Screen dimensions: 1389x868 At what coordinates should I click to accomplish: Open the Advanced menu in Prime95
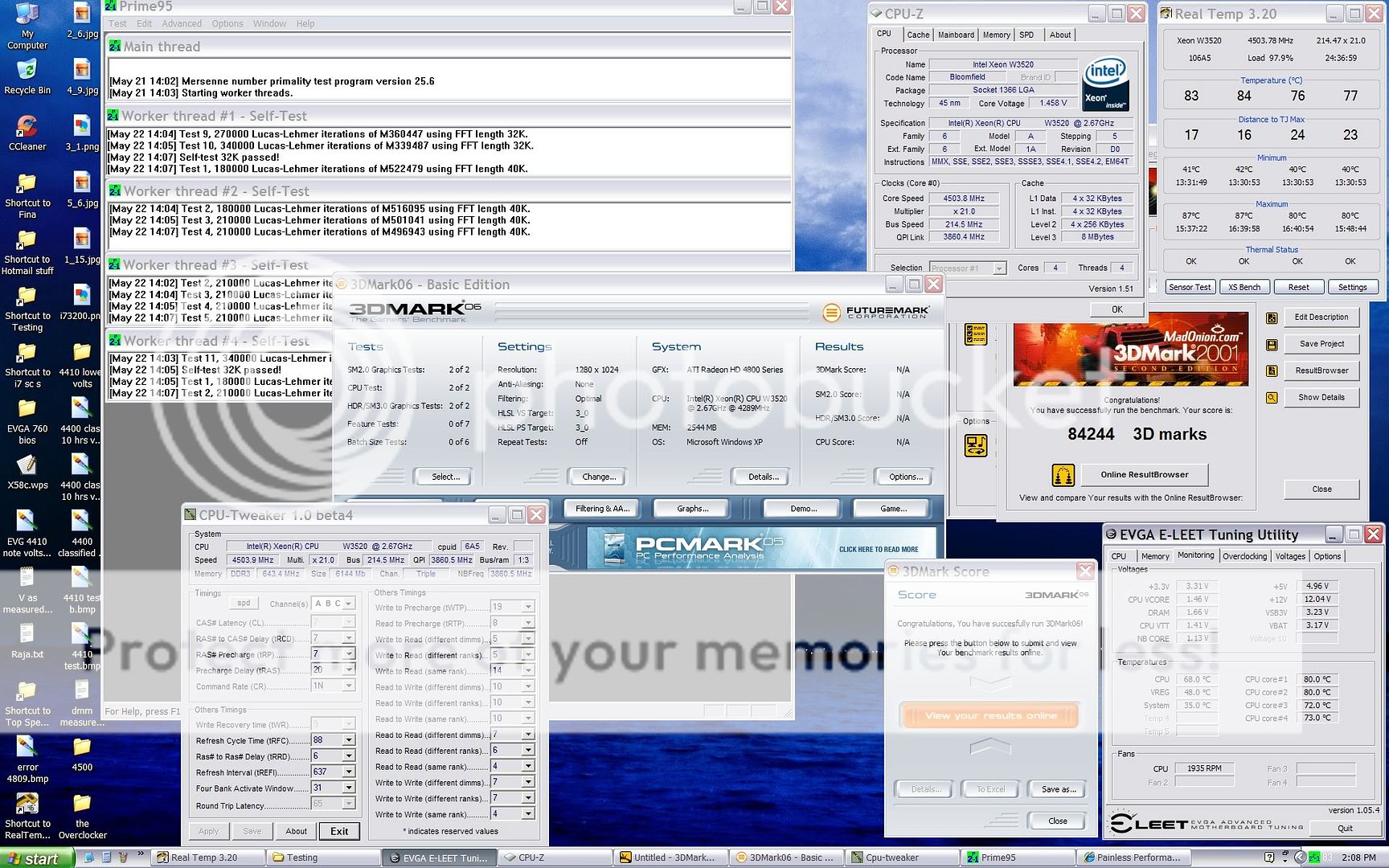182,24
